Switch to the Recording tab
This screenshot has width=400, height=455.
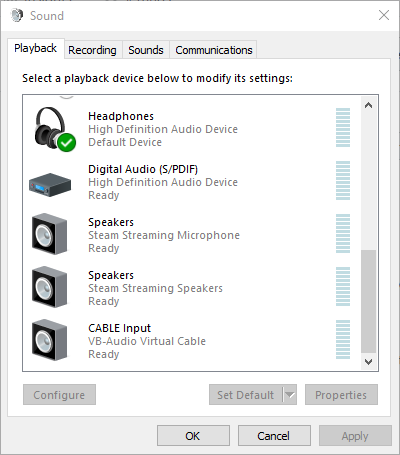[x=92, y=50]
